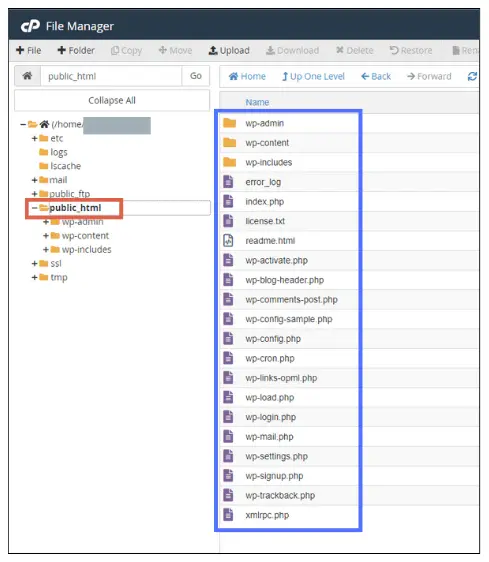This screenshot has width=489, height=562.
Task: Select public_html folder label in tree
Action: (x=75, y=208)
